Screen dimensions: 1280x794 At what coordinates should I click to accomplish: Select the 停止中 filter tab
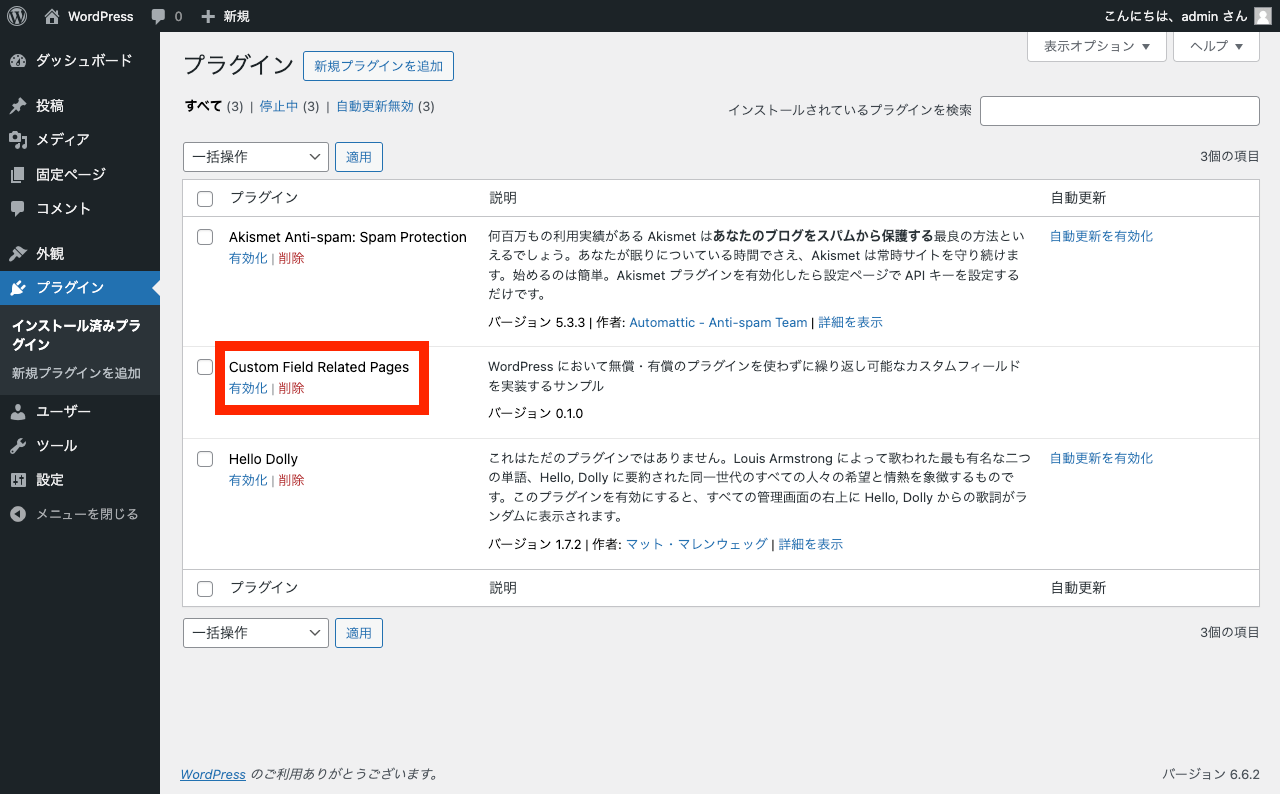(279, 106)
